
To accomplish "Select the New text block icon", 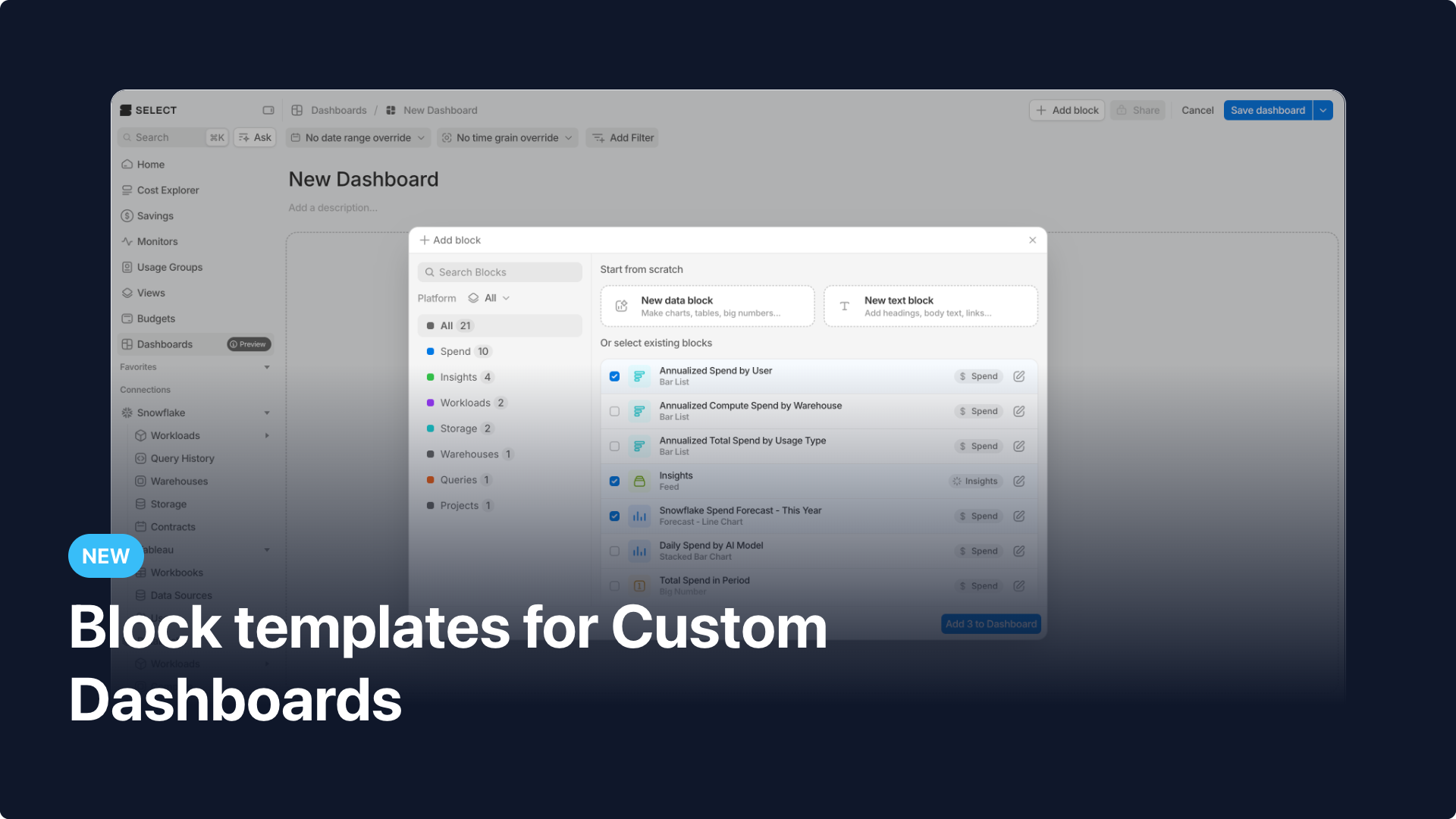I will [x=844, y=306].
